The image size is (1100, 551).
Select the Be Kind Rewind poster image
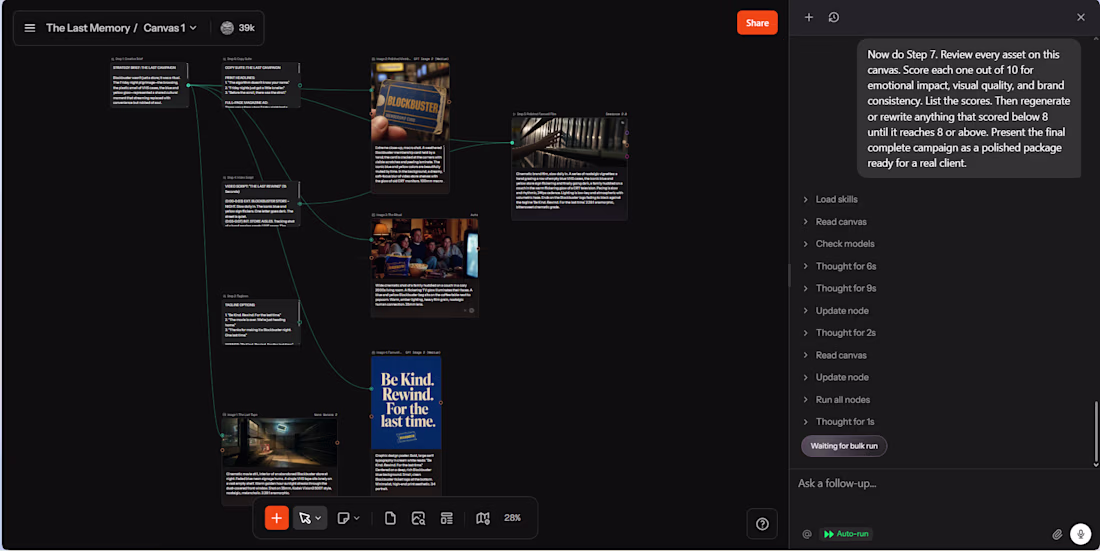[x=406, y=402]
